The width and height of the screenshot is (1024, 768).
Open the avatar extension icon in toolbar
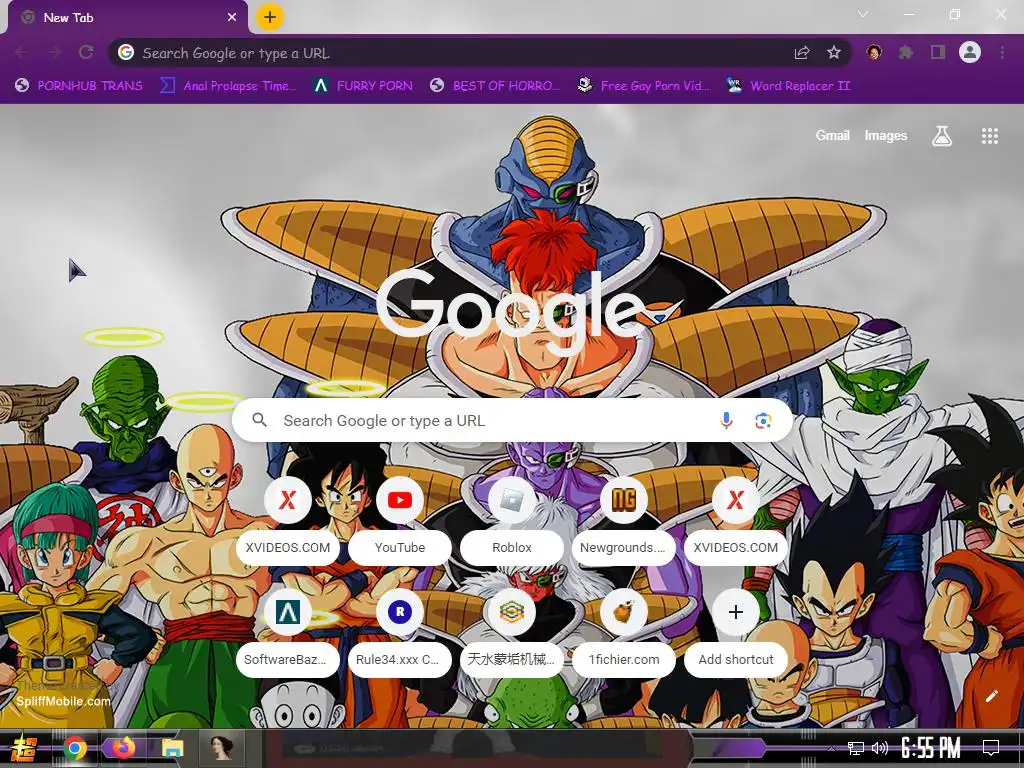pyautogui.click(x=874, y=52)
